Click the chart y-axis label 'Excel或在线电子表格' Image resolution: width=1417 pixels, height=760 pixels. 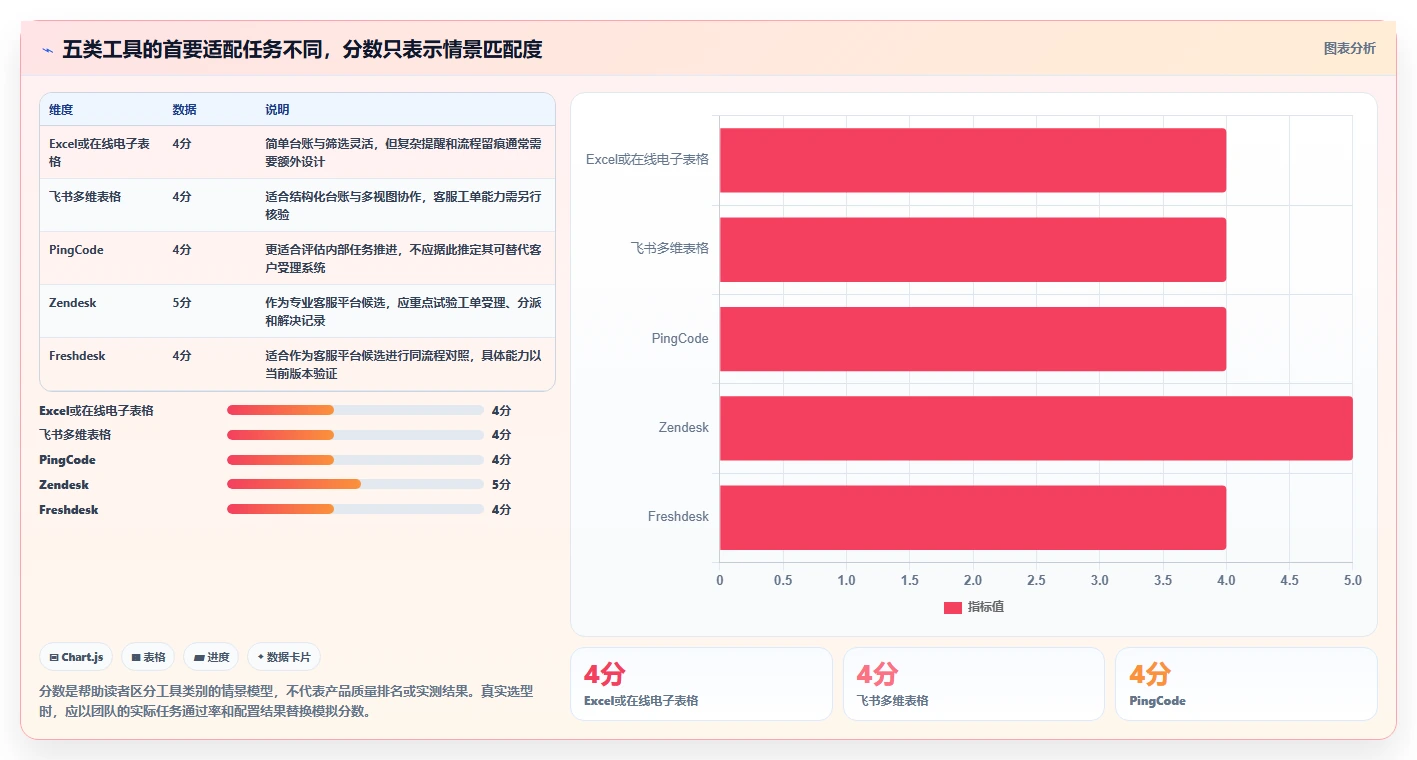pos(647,159)
